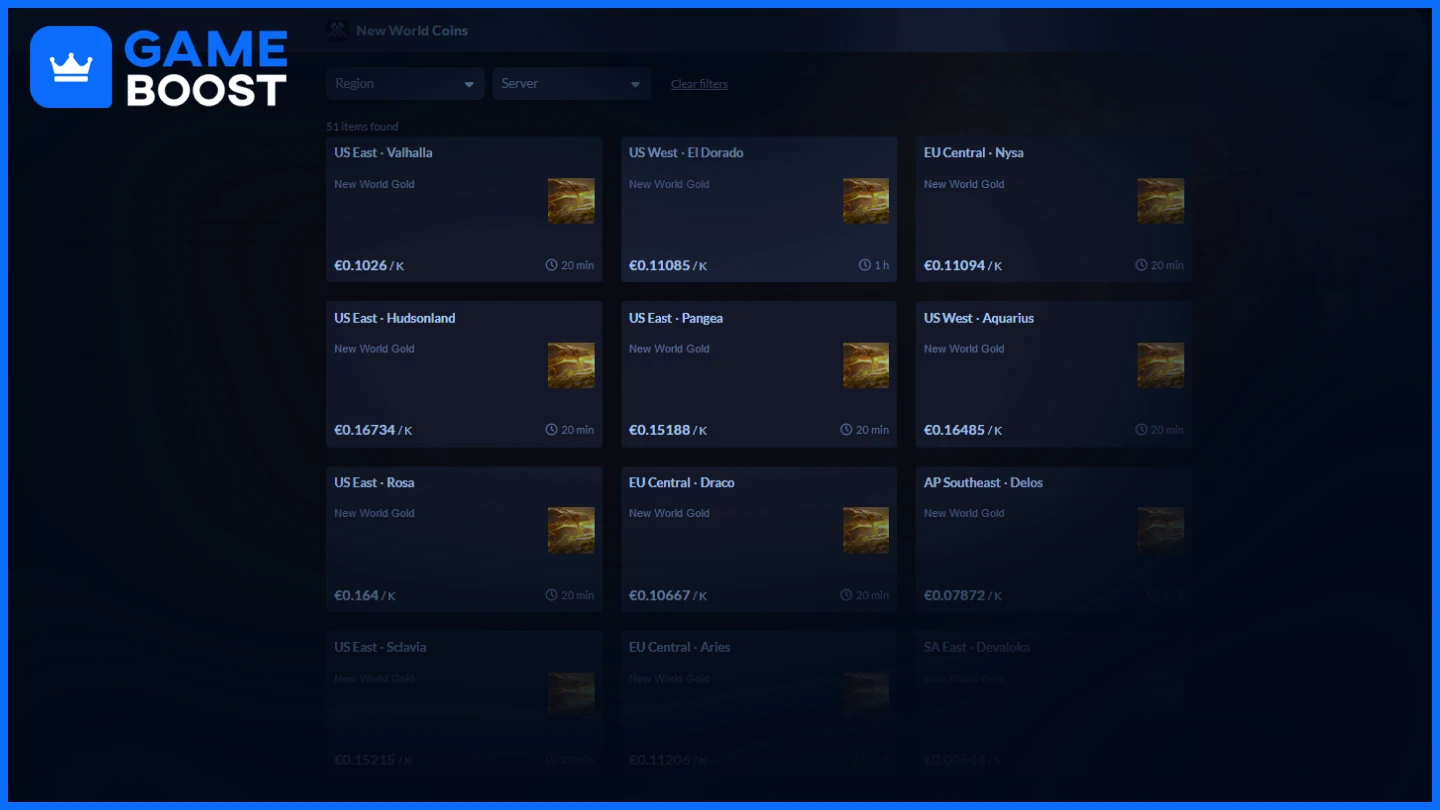
Task: Click gold thumbnail in Hudsonland card
Action: (571, 365)
